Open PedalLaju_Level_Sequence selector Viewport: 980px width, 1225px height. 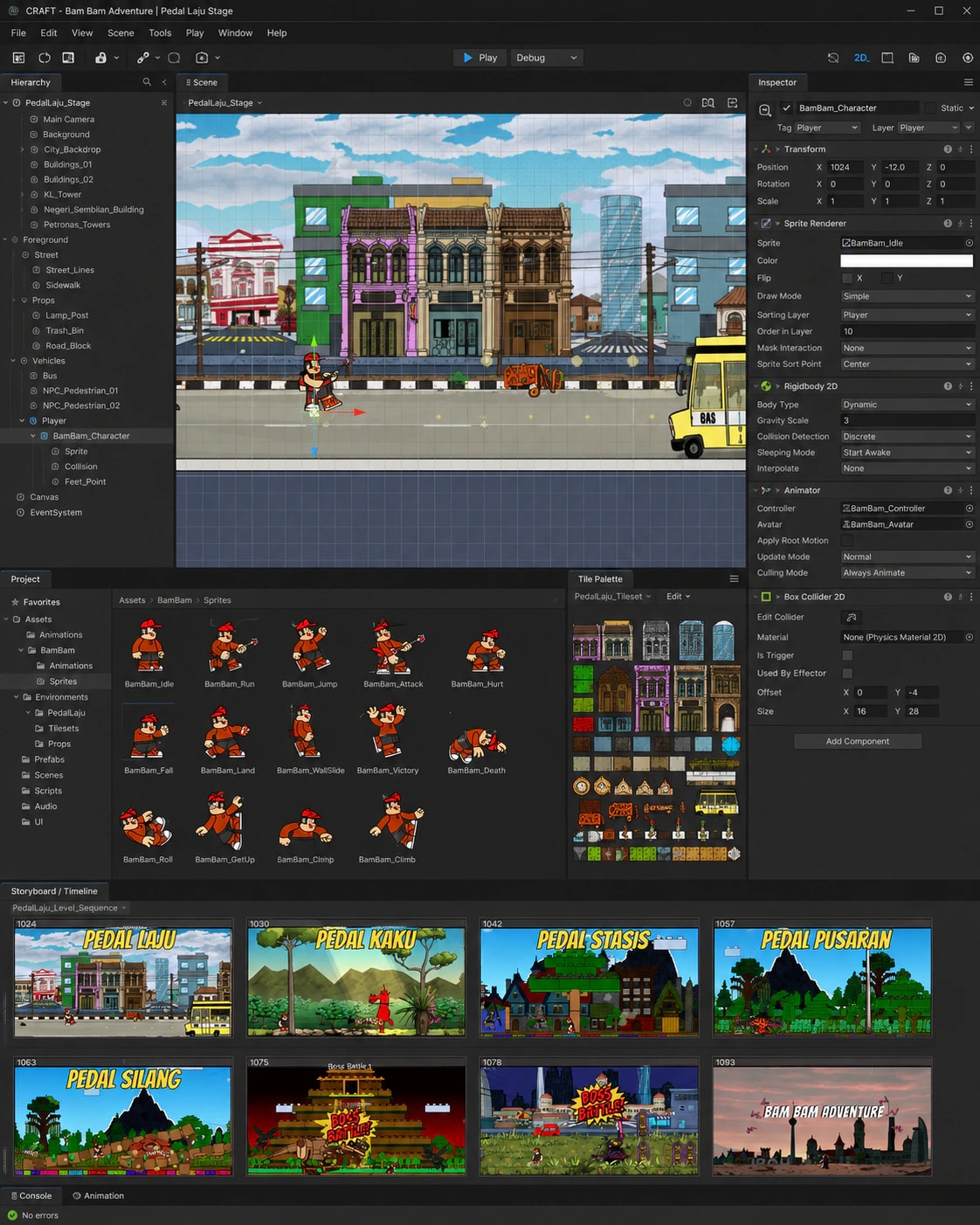[70, 908]
